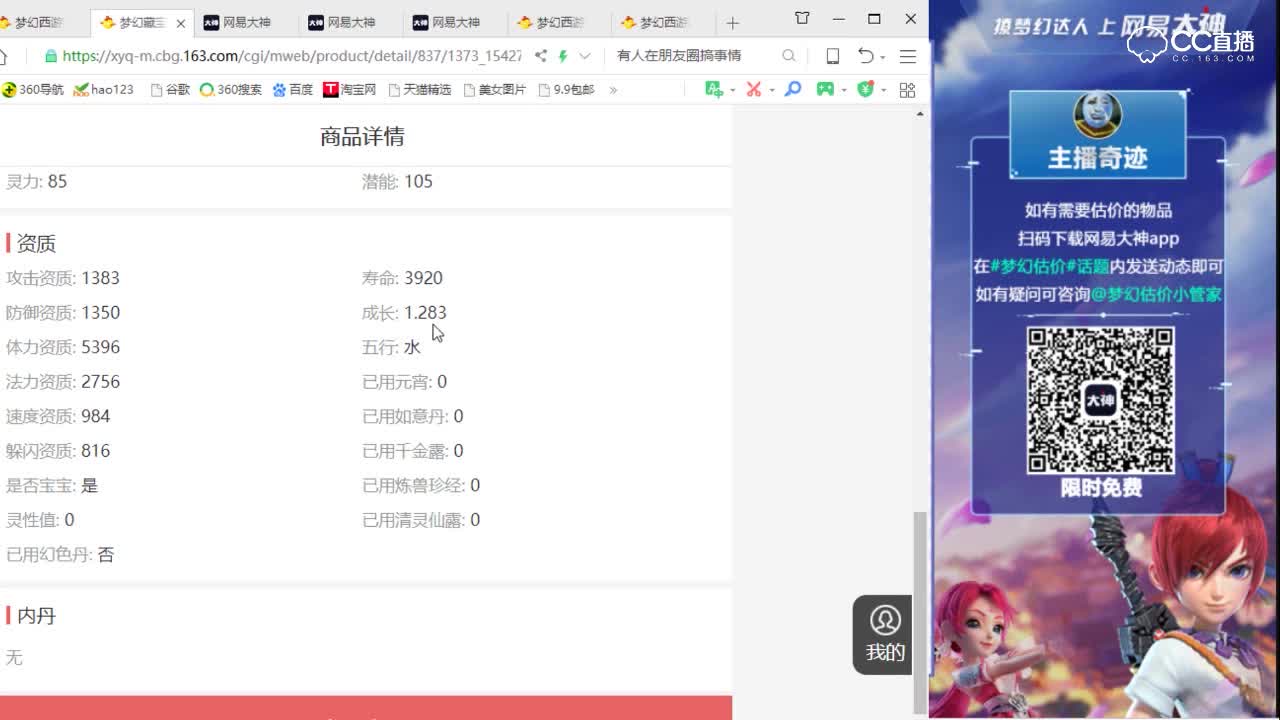Open the 360搜索 bookmark
Image resolution: width=1280 pixels, height=720 pixels.
point(230,90)
